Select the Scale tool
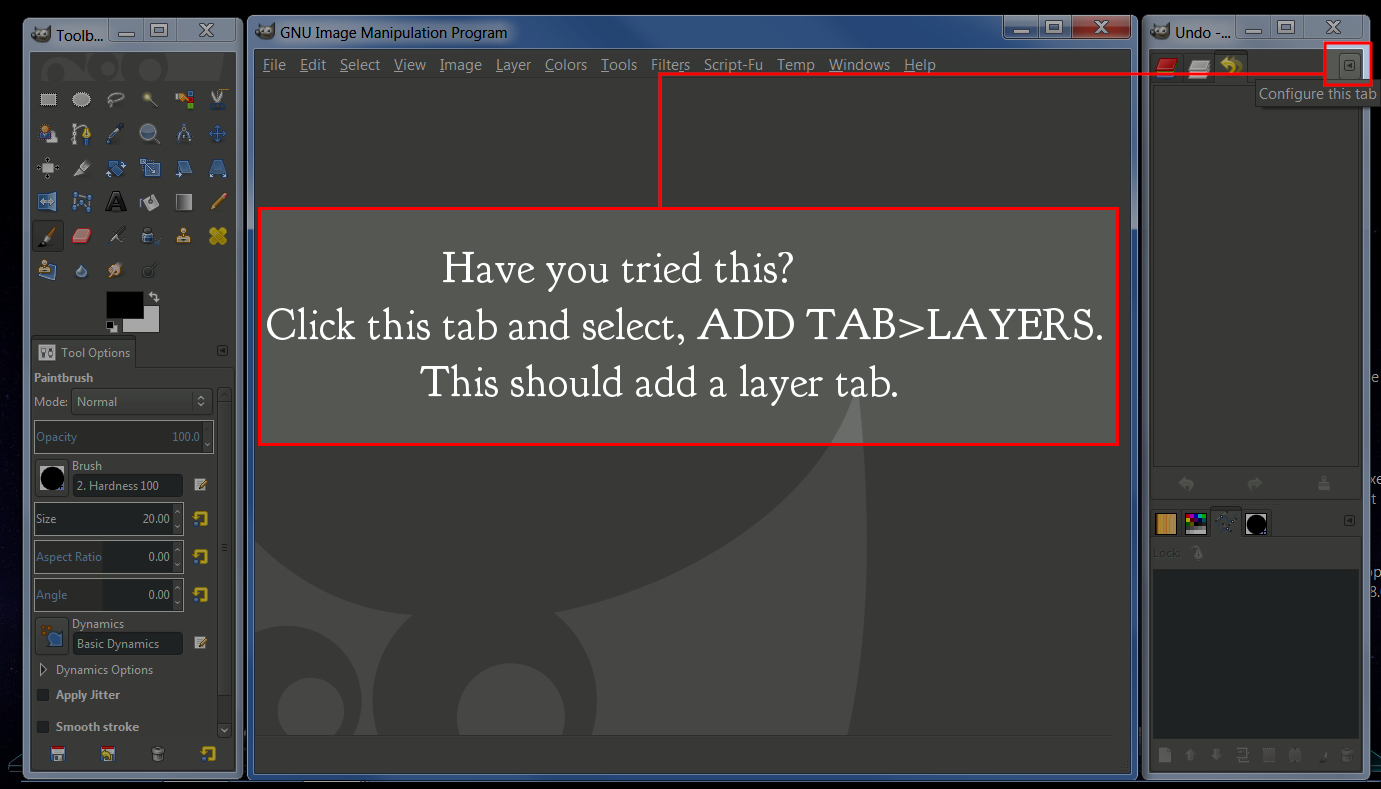Viewport: 1381px width, 789px height. pyautogui.click(x=150, y=167)
